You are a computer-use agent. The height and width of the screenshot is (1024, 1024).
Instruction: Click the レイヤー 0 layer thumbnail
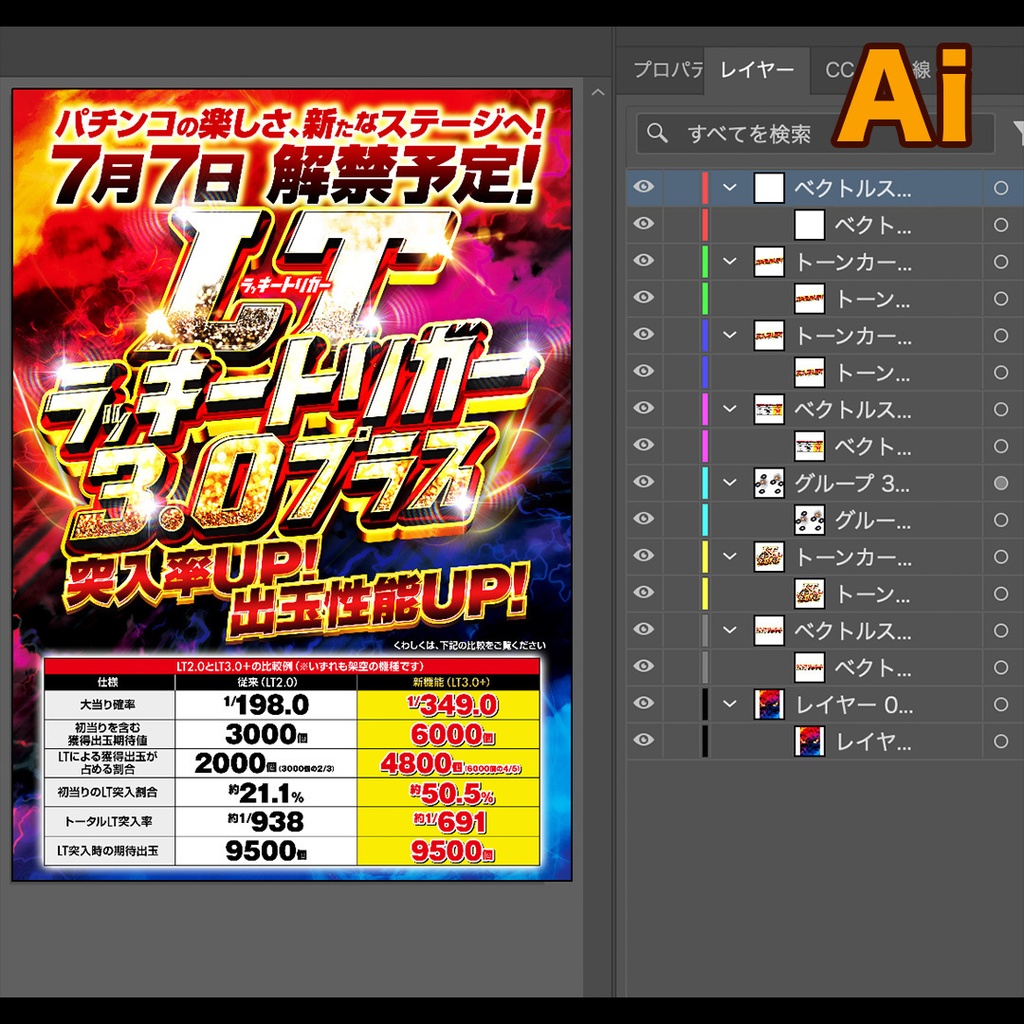(x=769, y=703)
